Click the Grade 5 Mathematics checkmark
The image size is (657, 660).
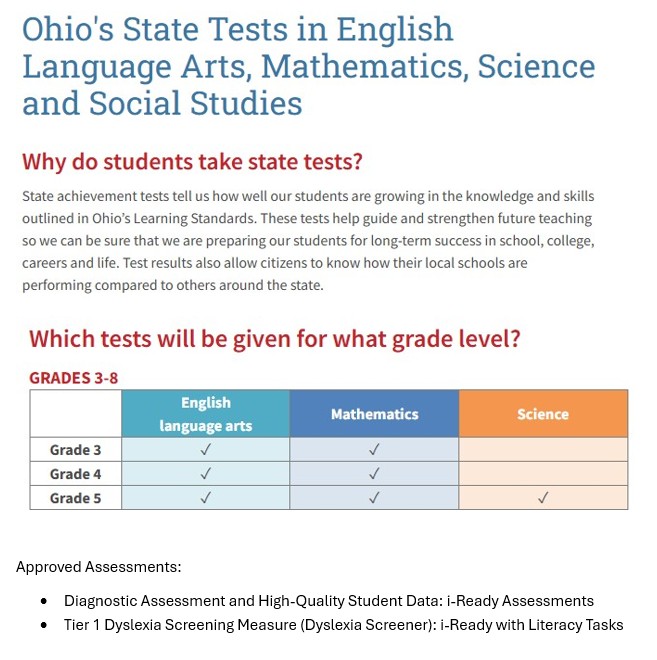374,498
